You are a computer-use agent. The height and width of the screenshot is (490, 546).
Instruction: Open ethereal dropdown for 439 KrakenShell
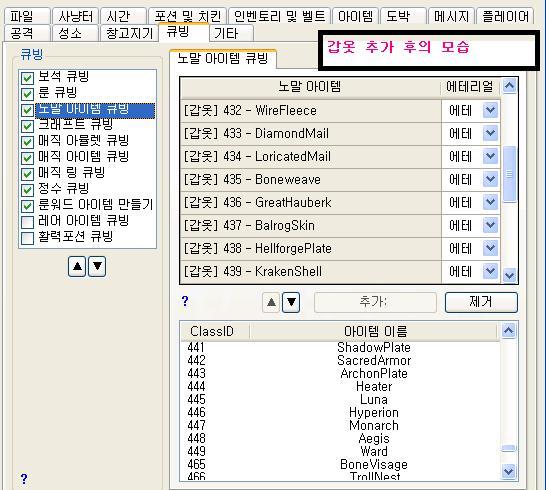point(490,271)
